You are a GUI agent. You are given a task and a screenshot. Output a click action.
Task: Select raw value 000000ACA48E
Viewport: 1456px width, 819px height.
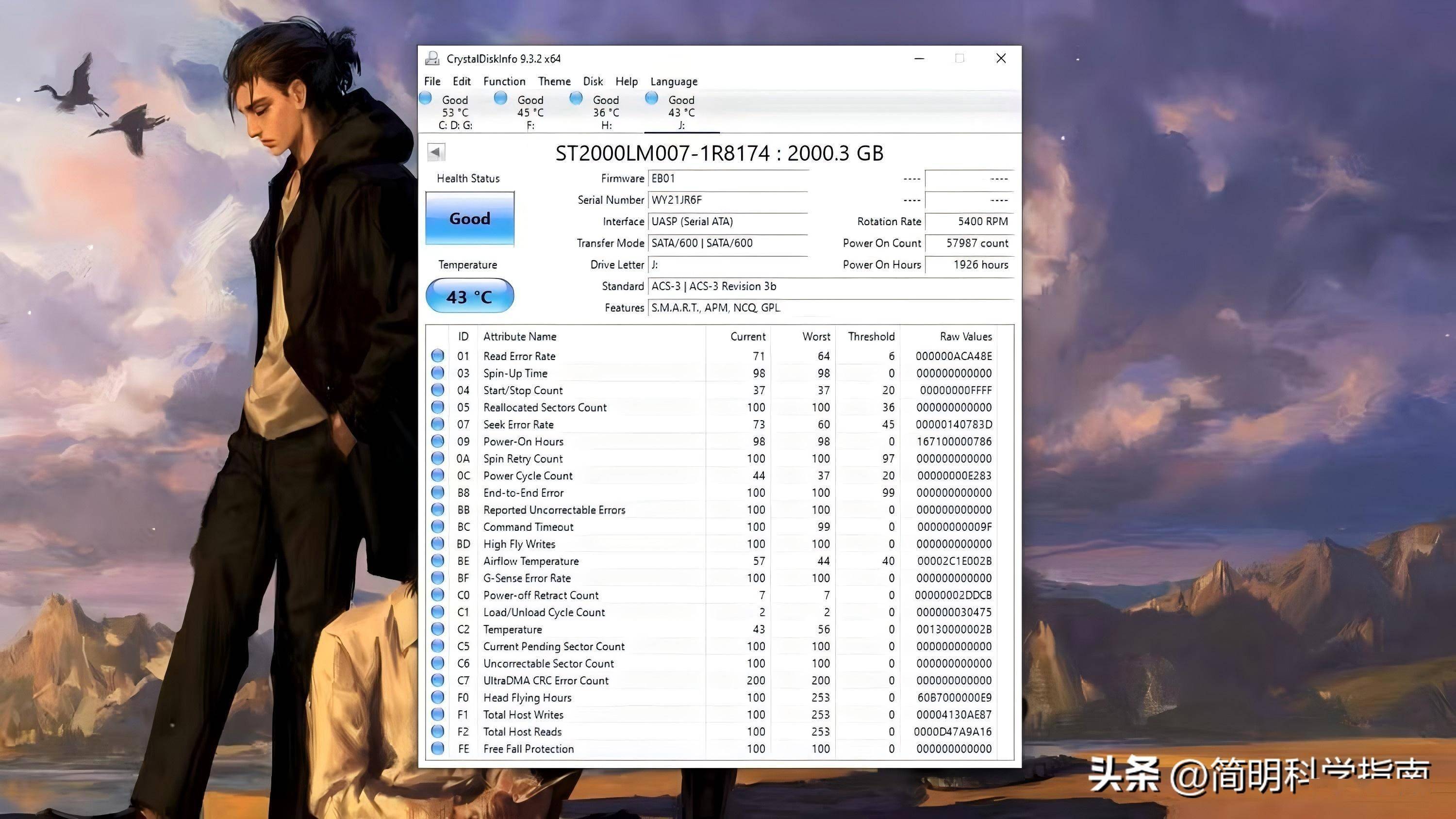tap(954, 356)
